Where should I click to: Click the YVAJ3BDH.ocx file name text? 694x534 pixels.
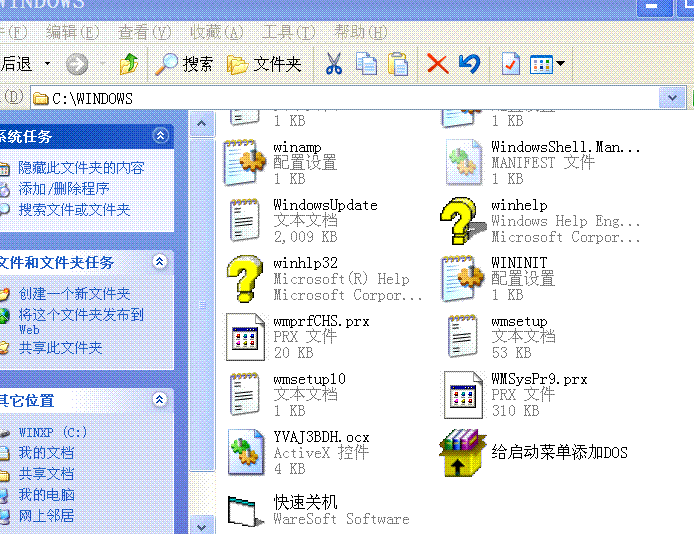321,437
